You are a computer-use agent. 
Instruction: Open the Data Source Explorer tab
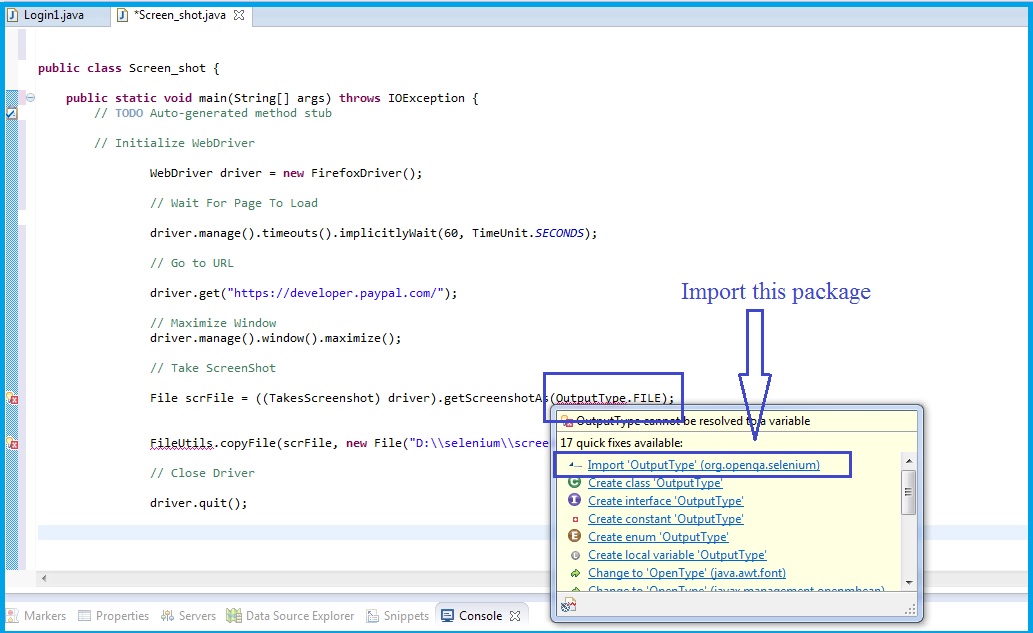coord(290,616)
